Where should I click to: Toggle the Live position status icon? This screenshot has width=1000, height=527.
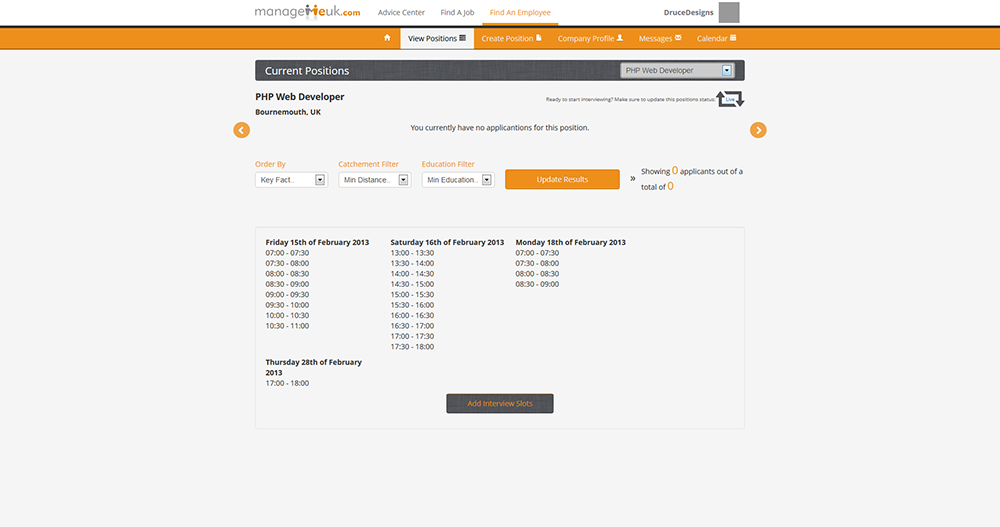point(730,99)
